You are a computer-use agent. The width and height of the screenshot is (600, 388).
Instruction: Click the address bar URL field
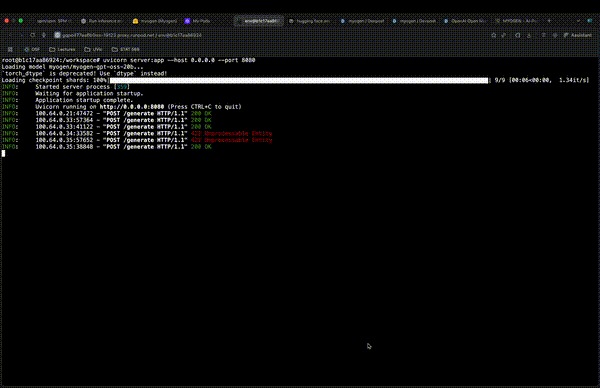268,35
